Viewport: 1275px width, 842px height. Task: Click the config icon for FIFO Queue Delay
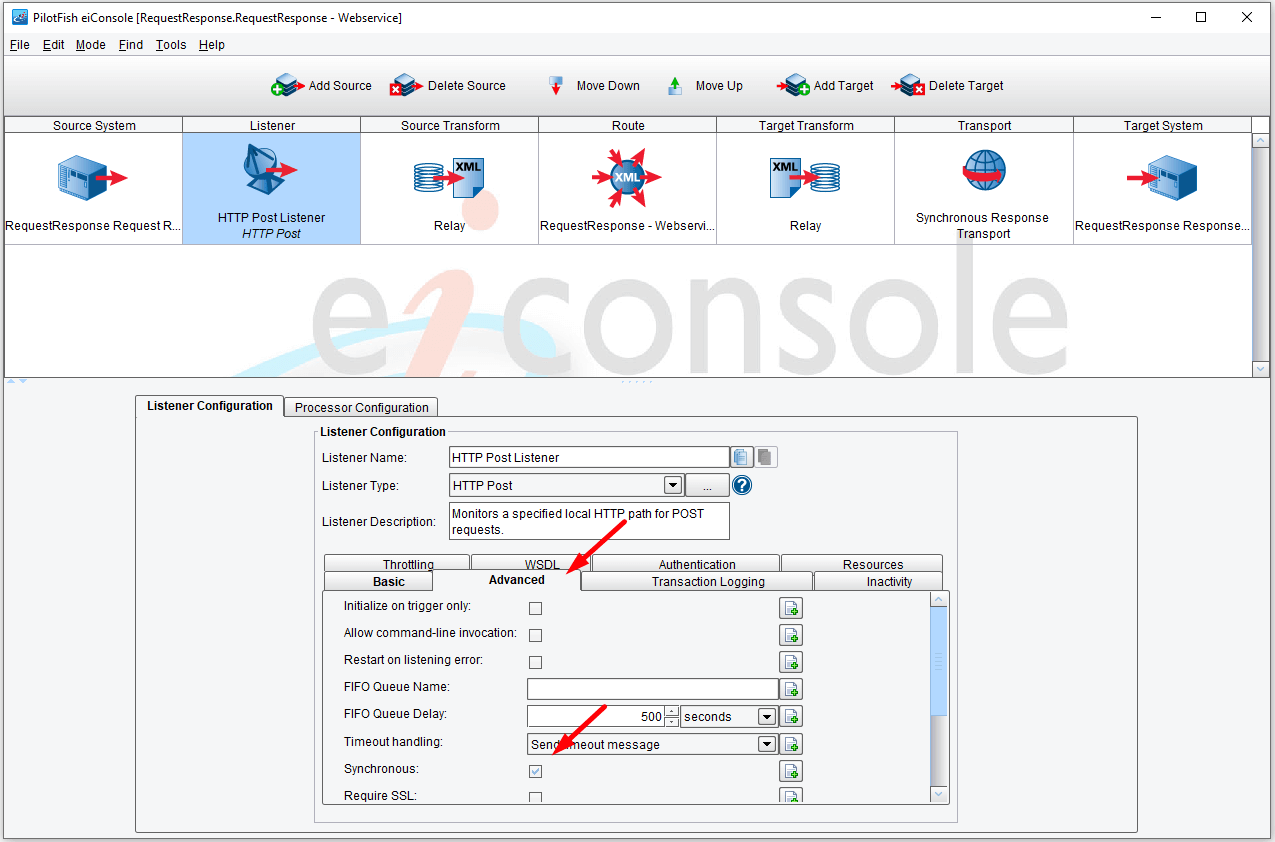791,717
